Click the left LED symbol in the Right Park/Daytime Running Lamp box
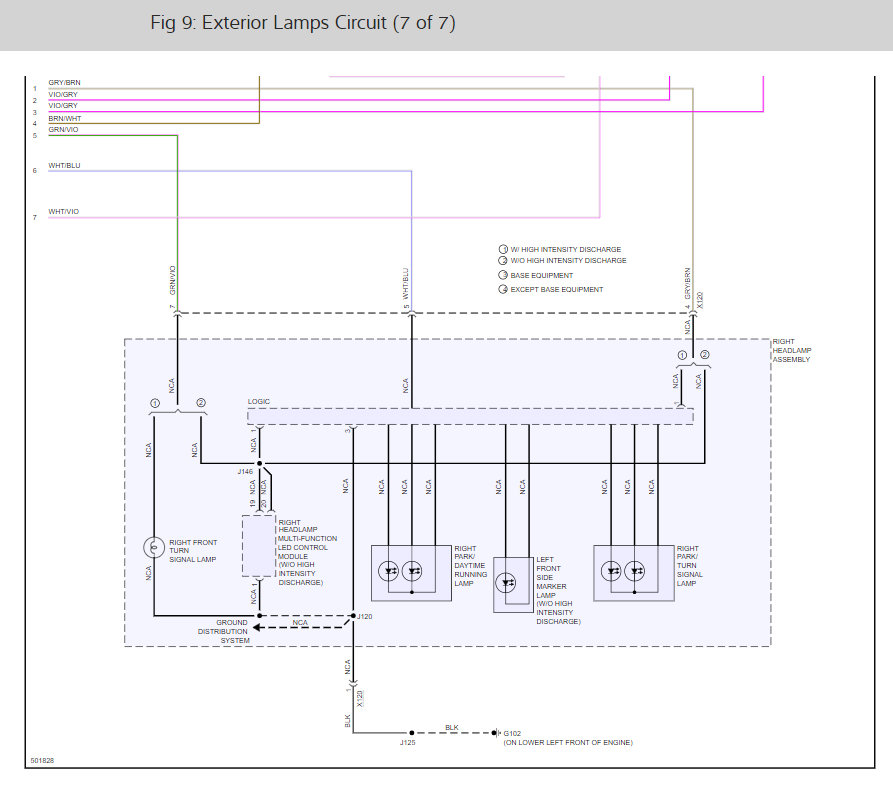Image resolution: width=893 pixels, height=791 pixels. point(389,570)
